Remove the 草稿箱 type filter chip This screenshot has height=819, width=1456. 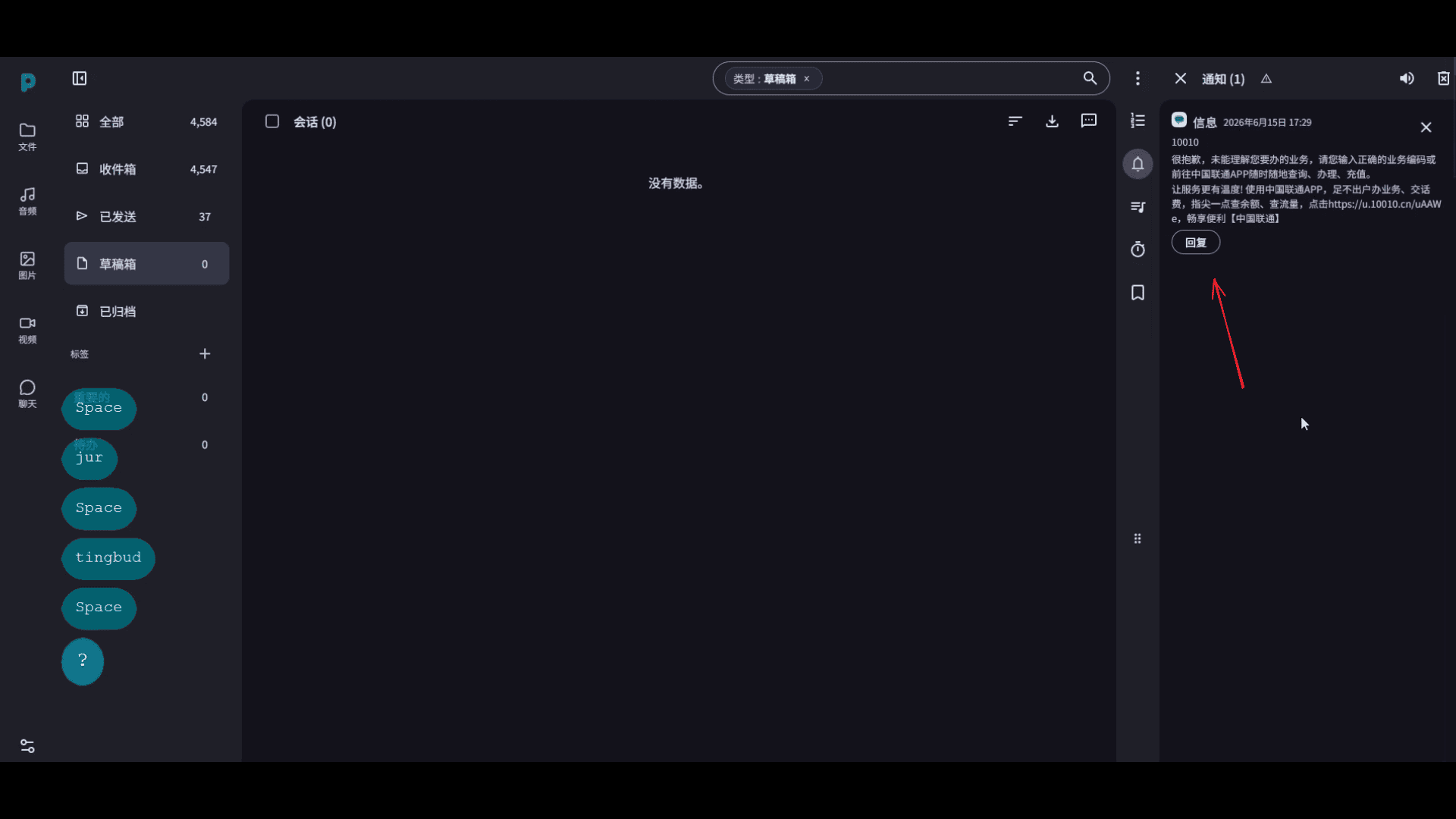pos(807,79)
